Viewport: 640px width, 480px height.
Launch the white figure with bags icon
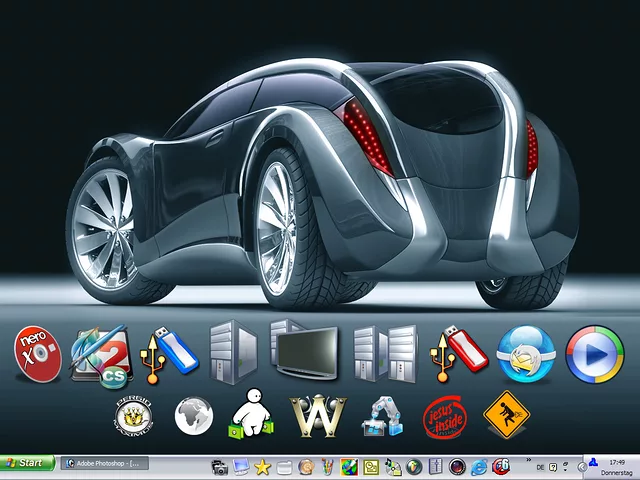coord(250,414)
